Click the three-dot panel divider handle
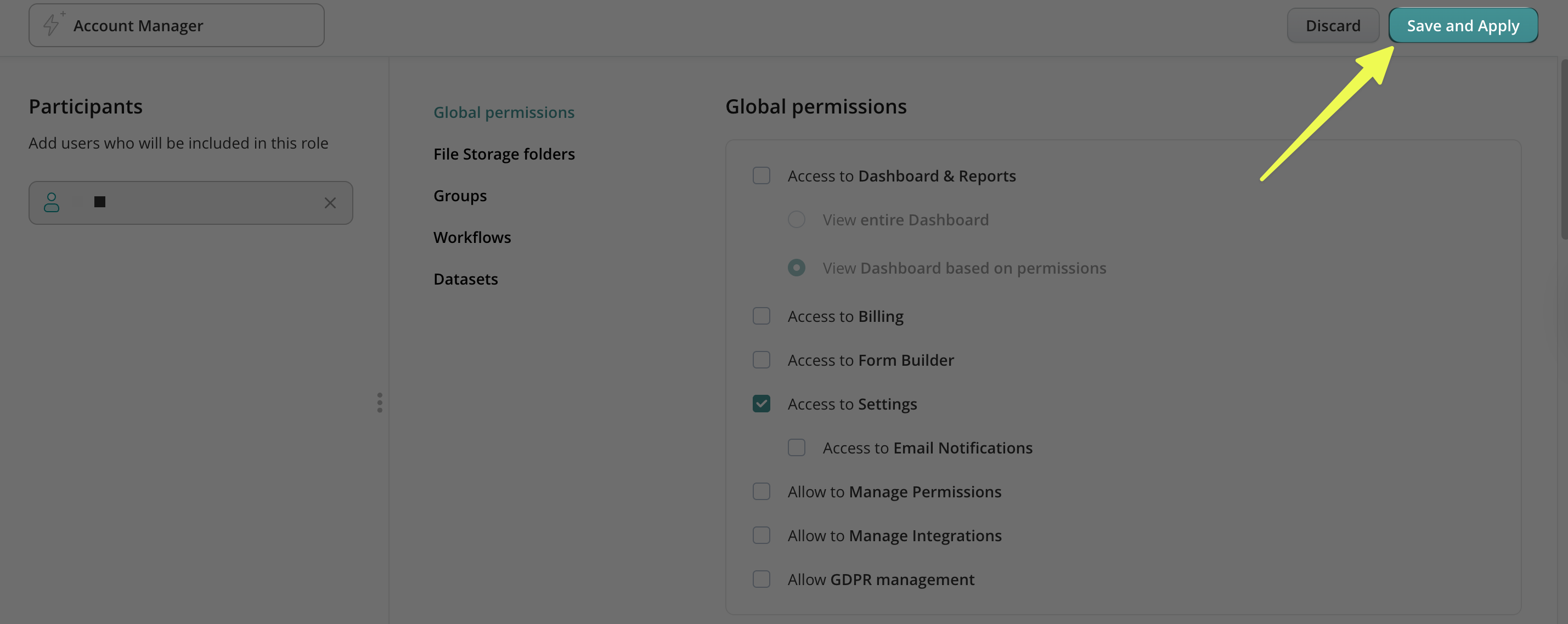 379,402
